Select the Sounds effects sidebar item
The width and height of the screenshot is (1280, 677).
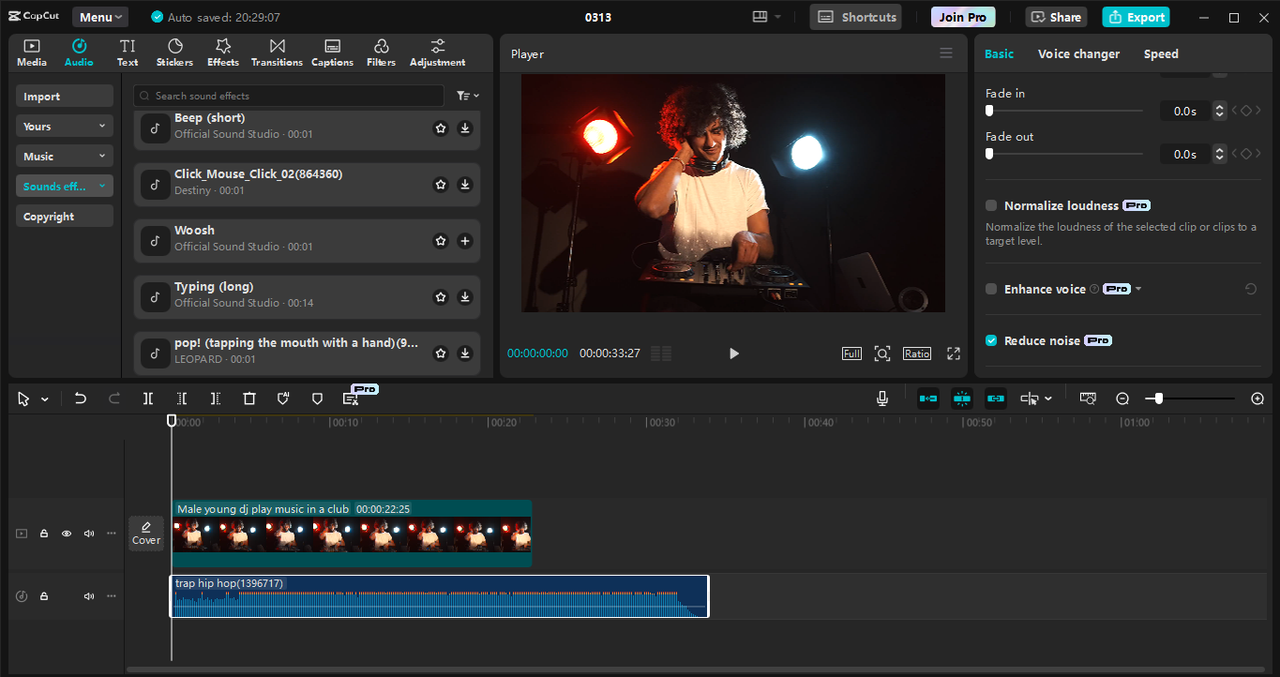[64, 185]
